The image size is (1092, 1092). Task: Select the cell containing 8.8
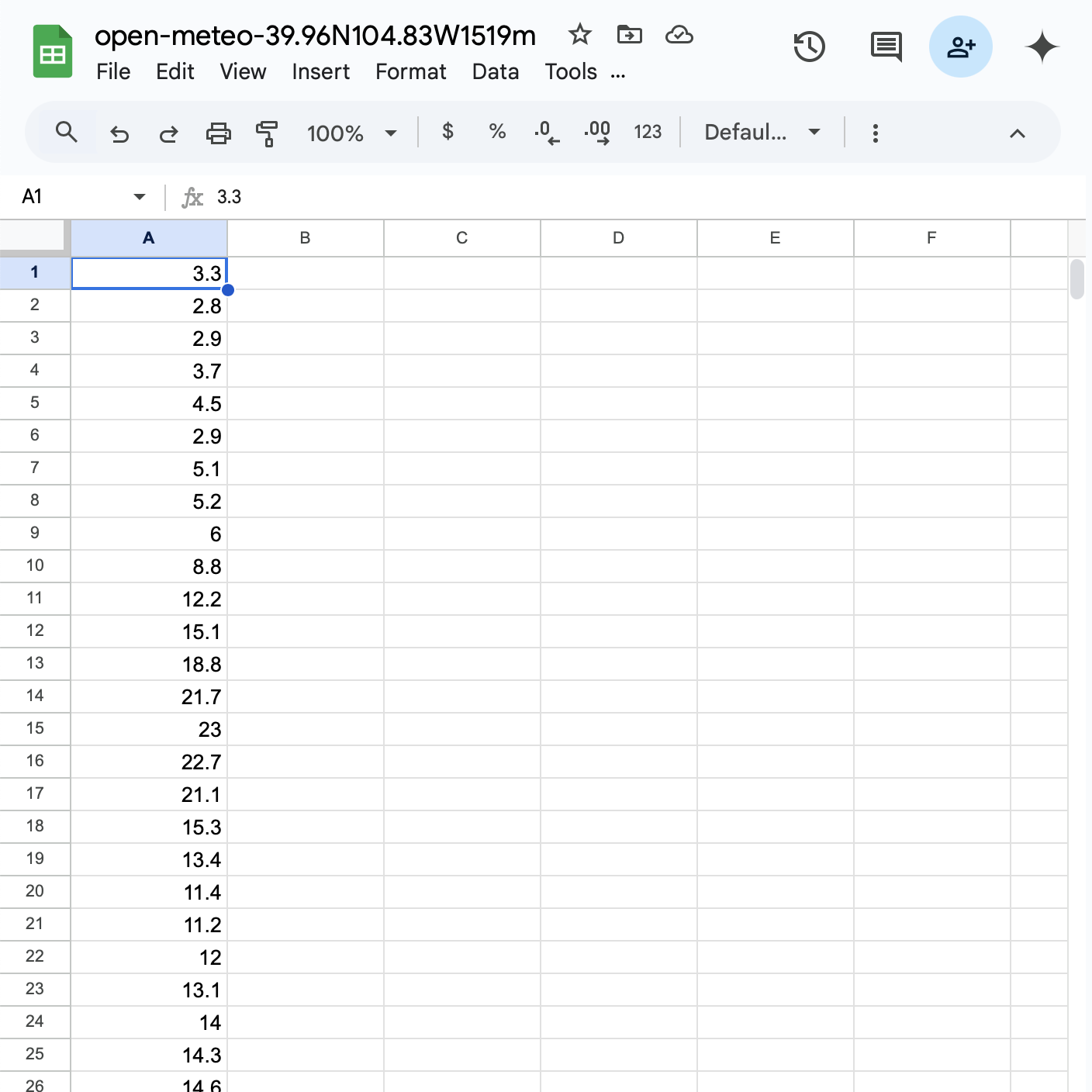[x=149, y=567]
